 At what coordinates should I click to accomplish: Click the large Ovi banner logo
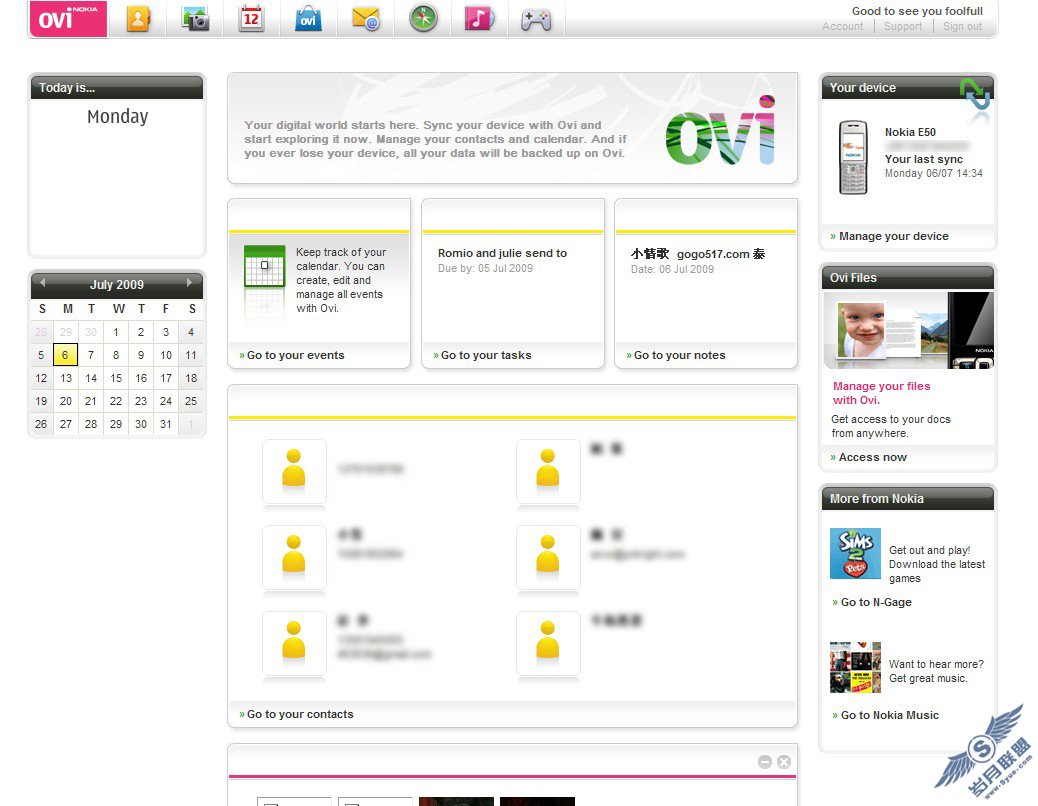720,130
